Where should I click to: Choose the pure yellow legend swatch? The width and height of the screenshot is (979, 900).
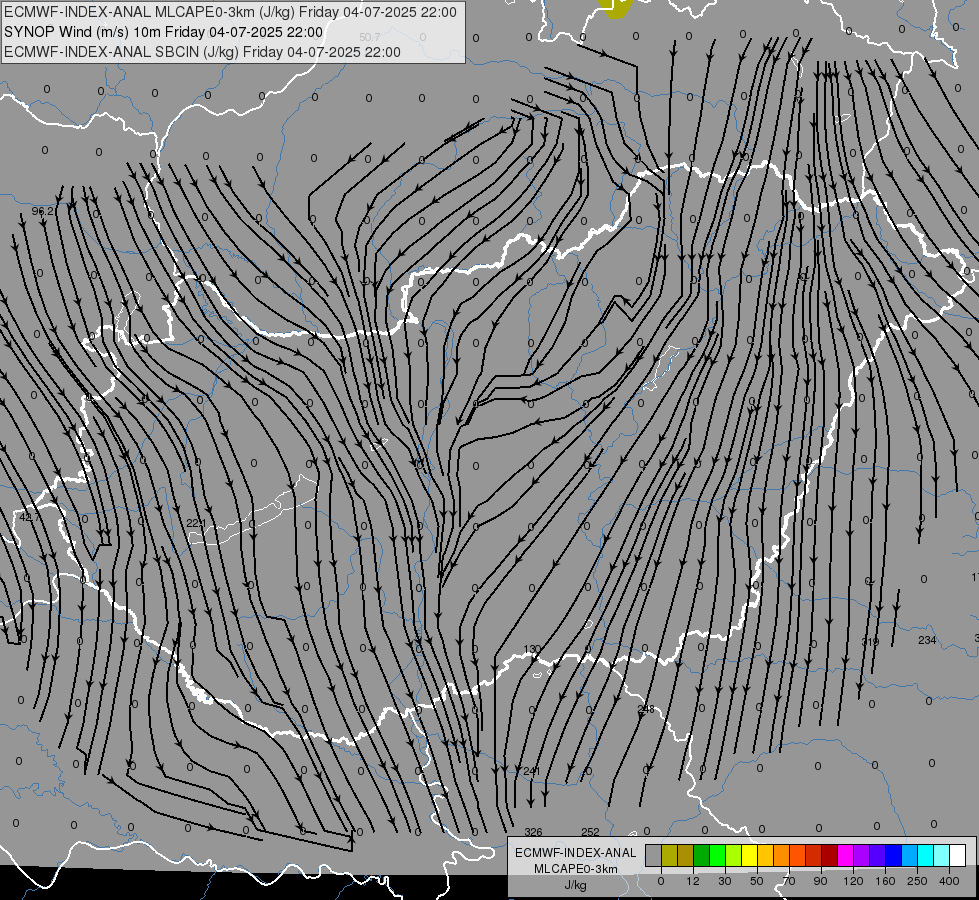[x=750, y=856]
